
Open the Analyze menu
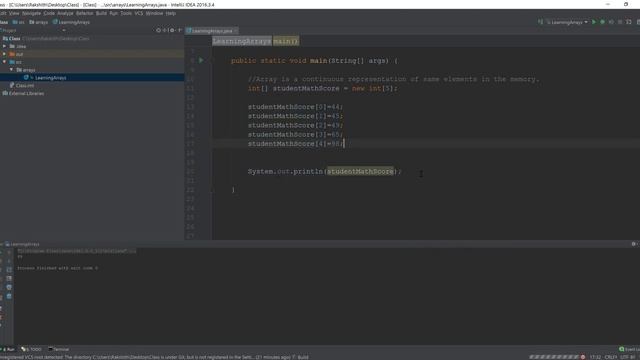(65, 13)
